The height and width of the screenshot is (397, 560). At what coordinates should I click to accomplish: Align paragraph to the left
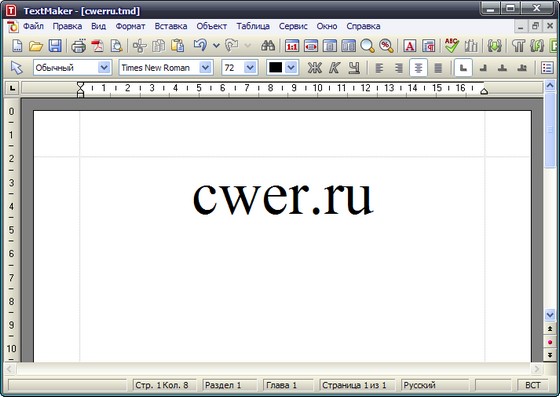click(x=379, y=67)
